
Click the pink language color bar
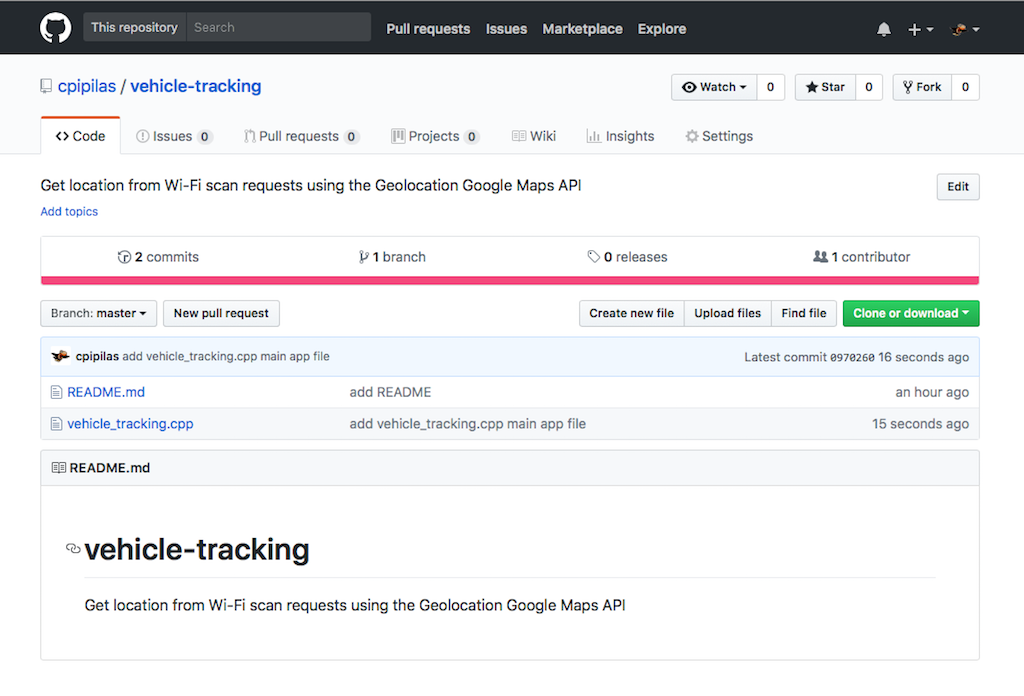point(510,280)
